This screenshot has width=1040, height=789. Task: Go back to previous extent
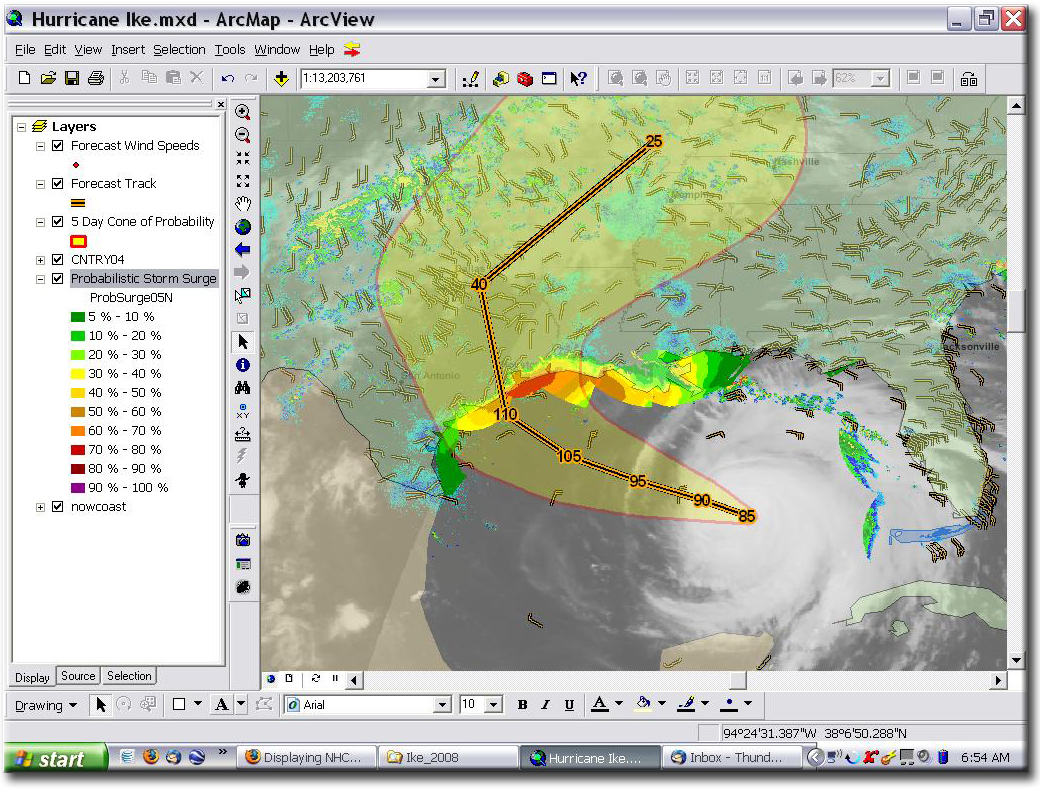point(243,250)
